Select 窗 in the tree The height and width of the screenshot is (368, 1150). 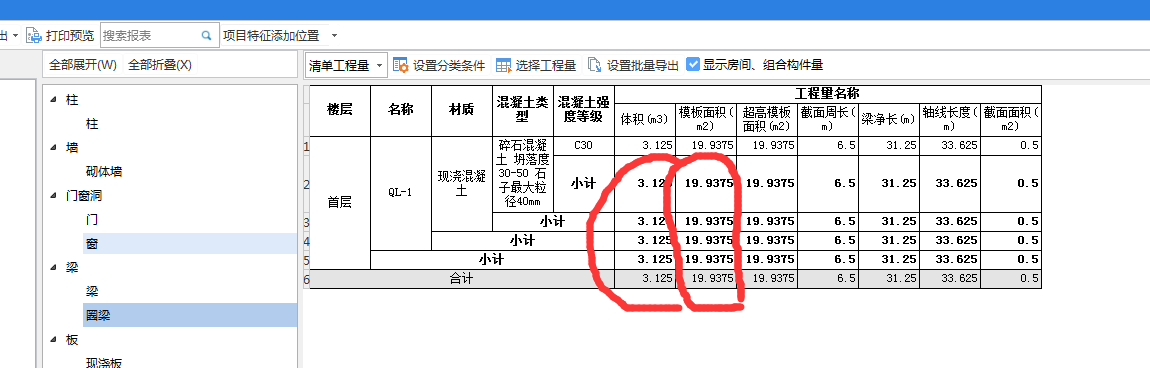coord(92,243)
